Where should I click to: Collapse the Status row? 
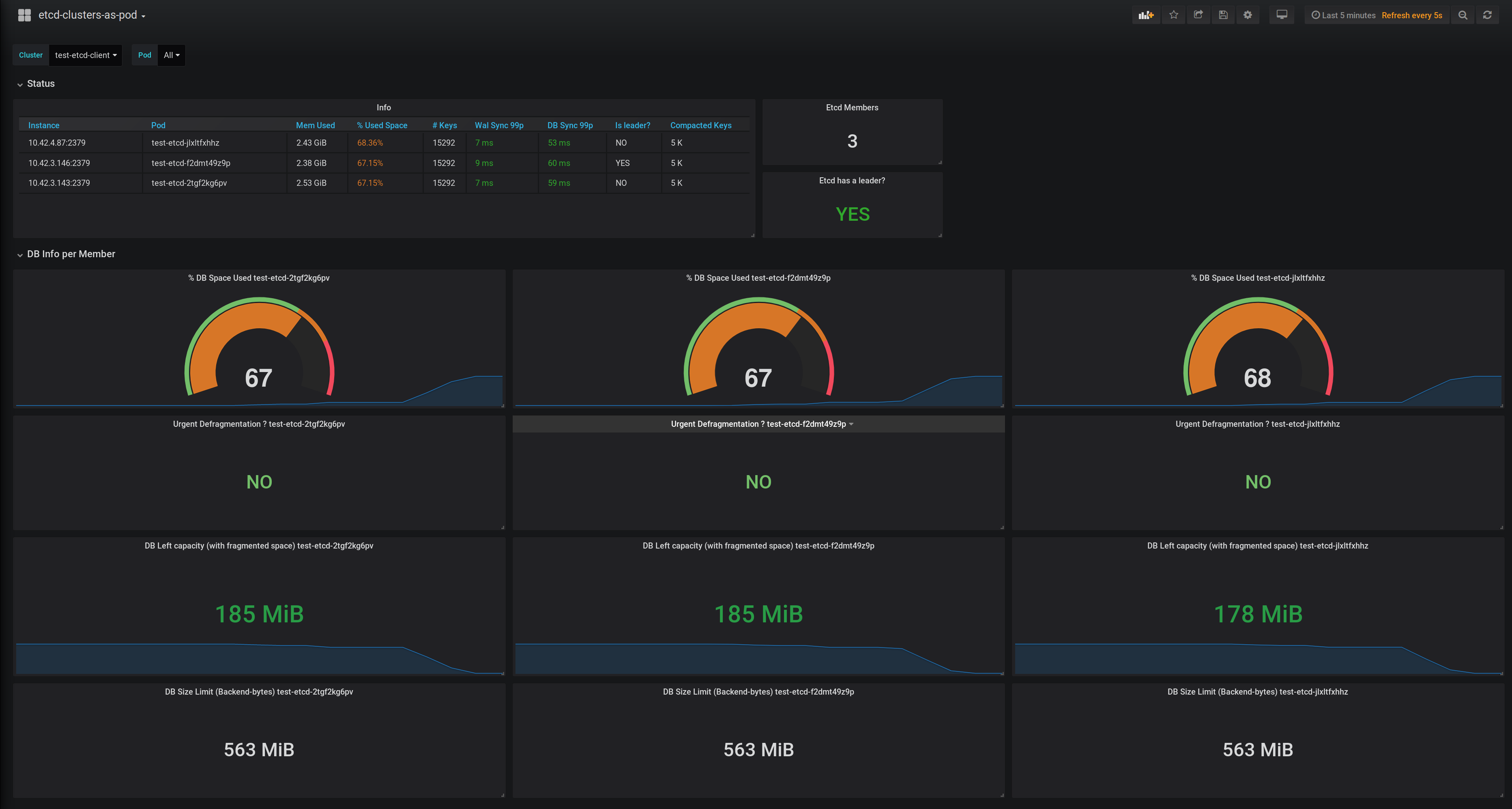click(x=41, y=84)
